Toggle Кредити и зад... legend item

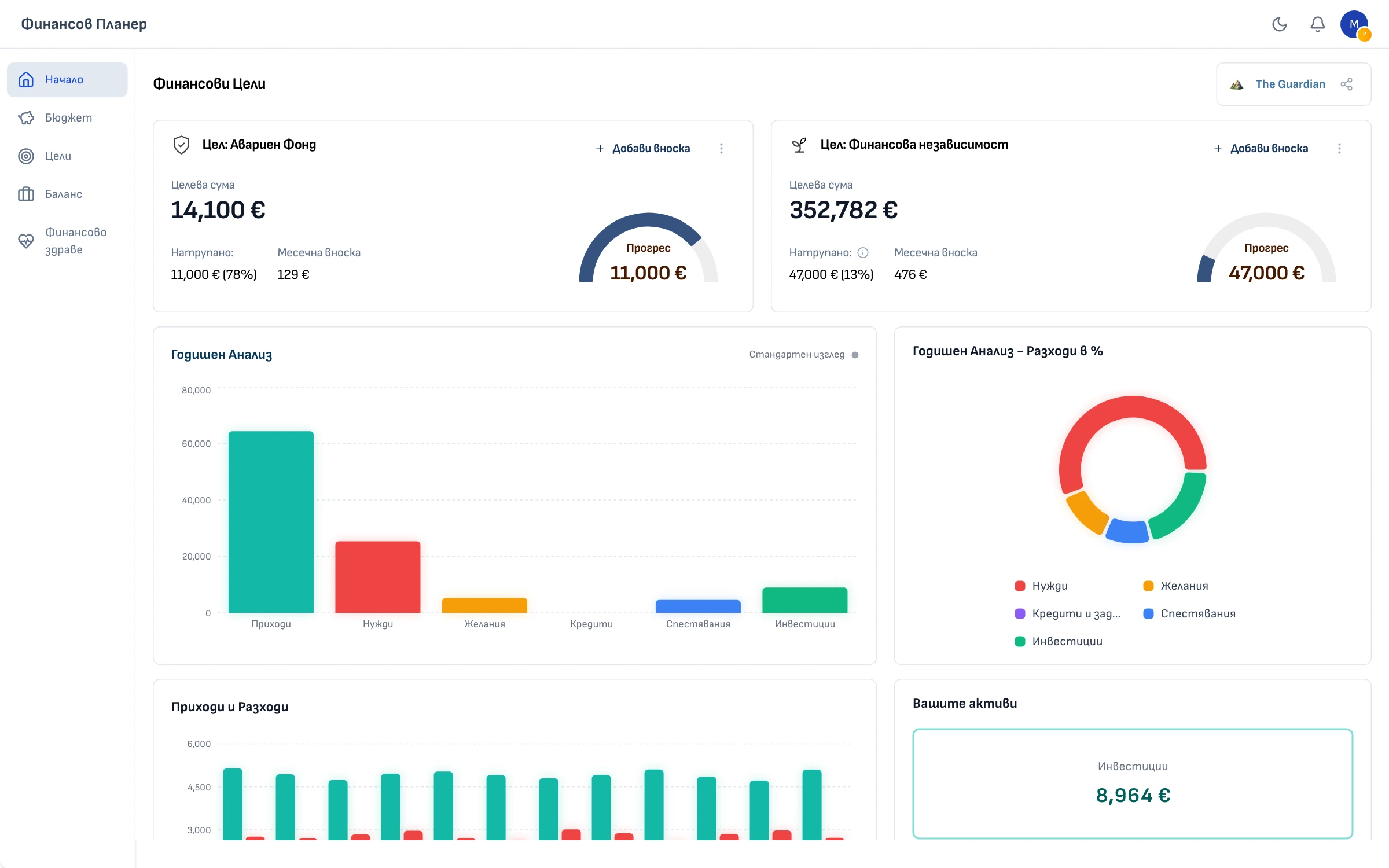1068,613
